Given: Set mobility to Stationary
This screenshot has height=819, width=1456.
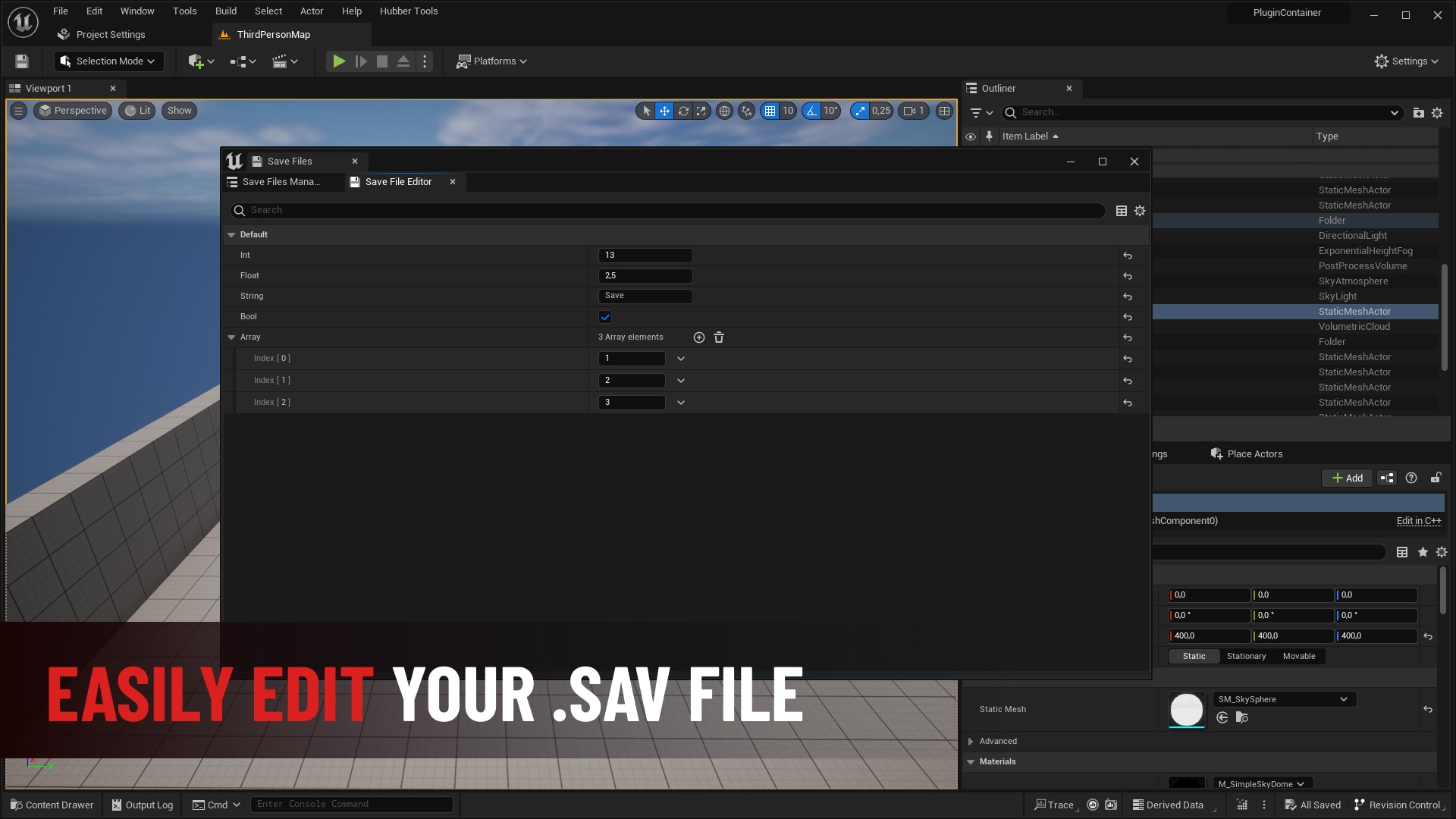Looking at the screenshot, I should [x=1246, y=656].
